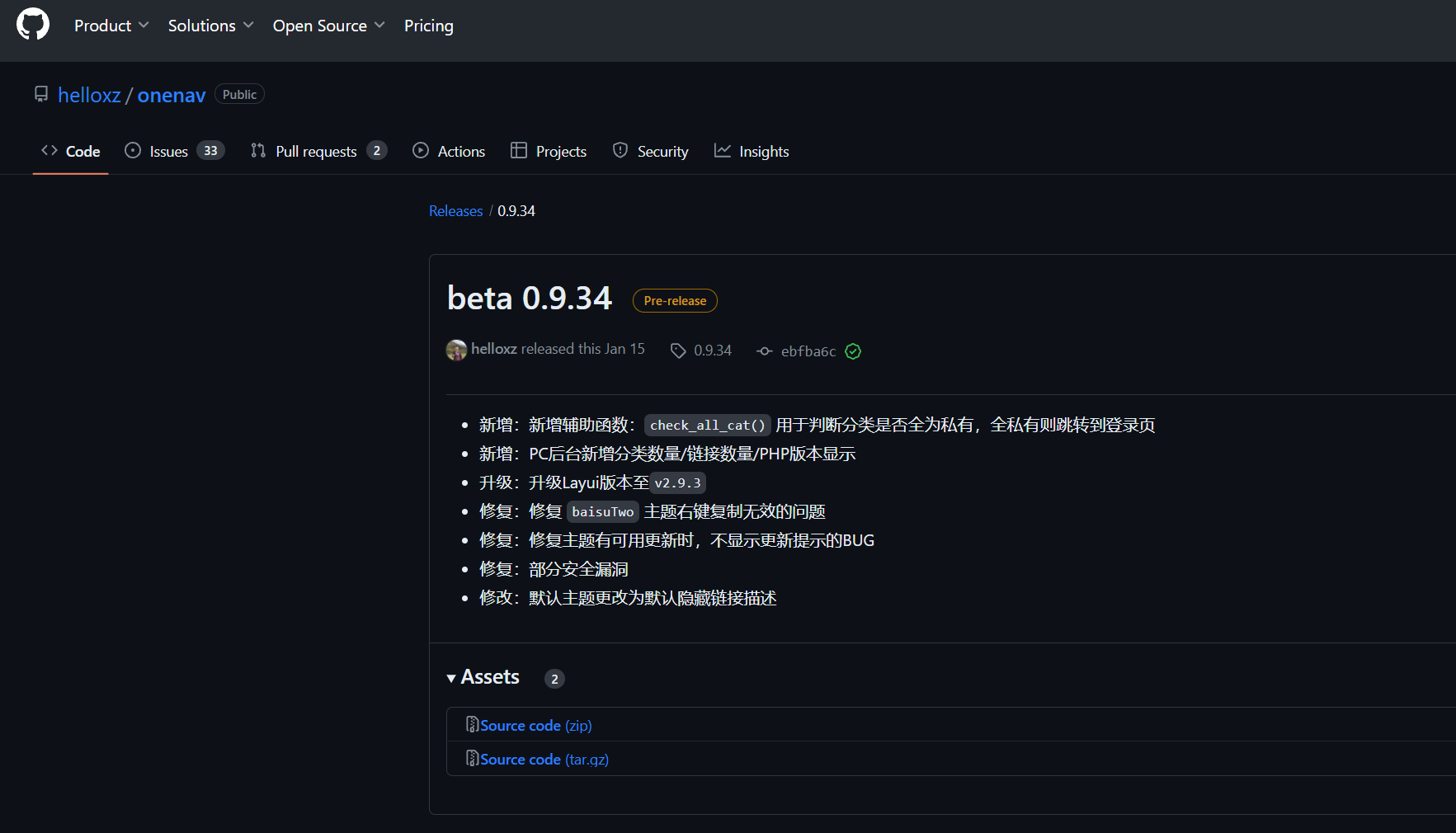Open the helloxz owner profile link

(x=89, y=95)
